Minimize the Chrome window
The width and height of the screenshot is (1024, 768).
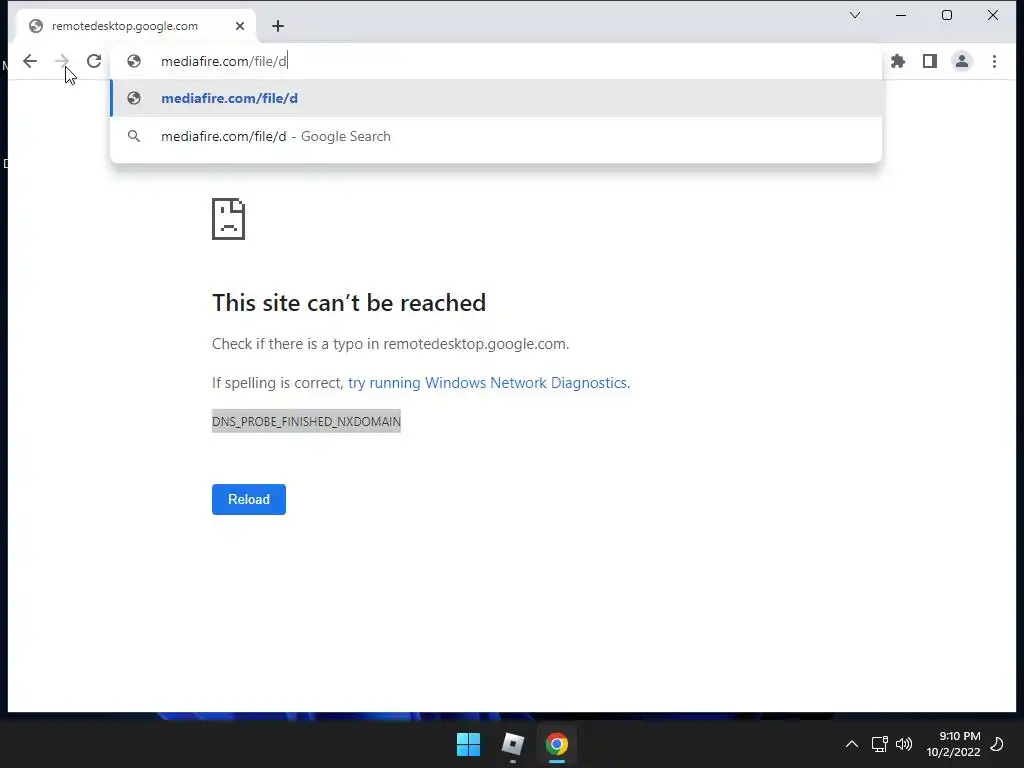(901, 15)
